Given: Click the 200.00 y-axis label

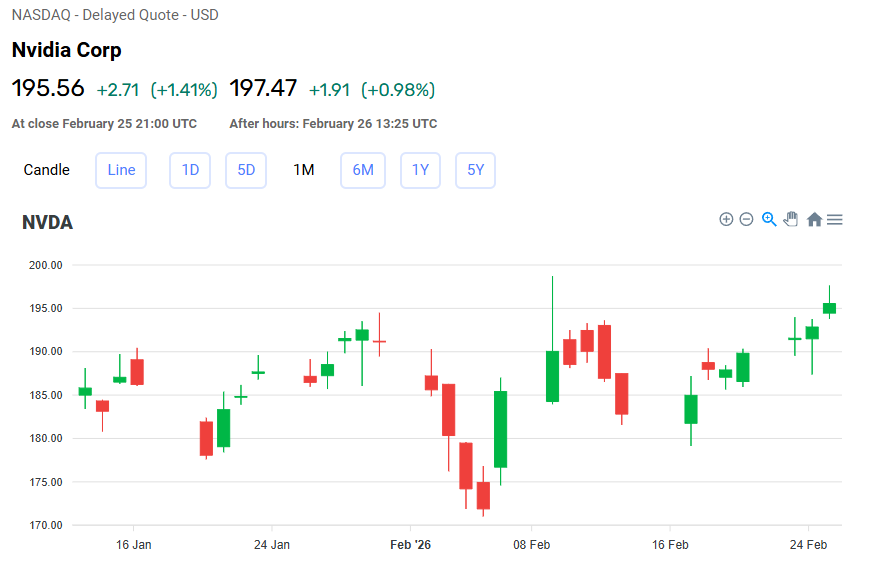Looking at the screenshot, I should point(46,265).
